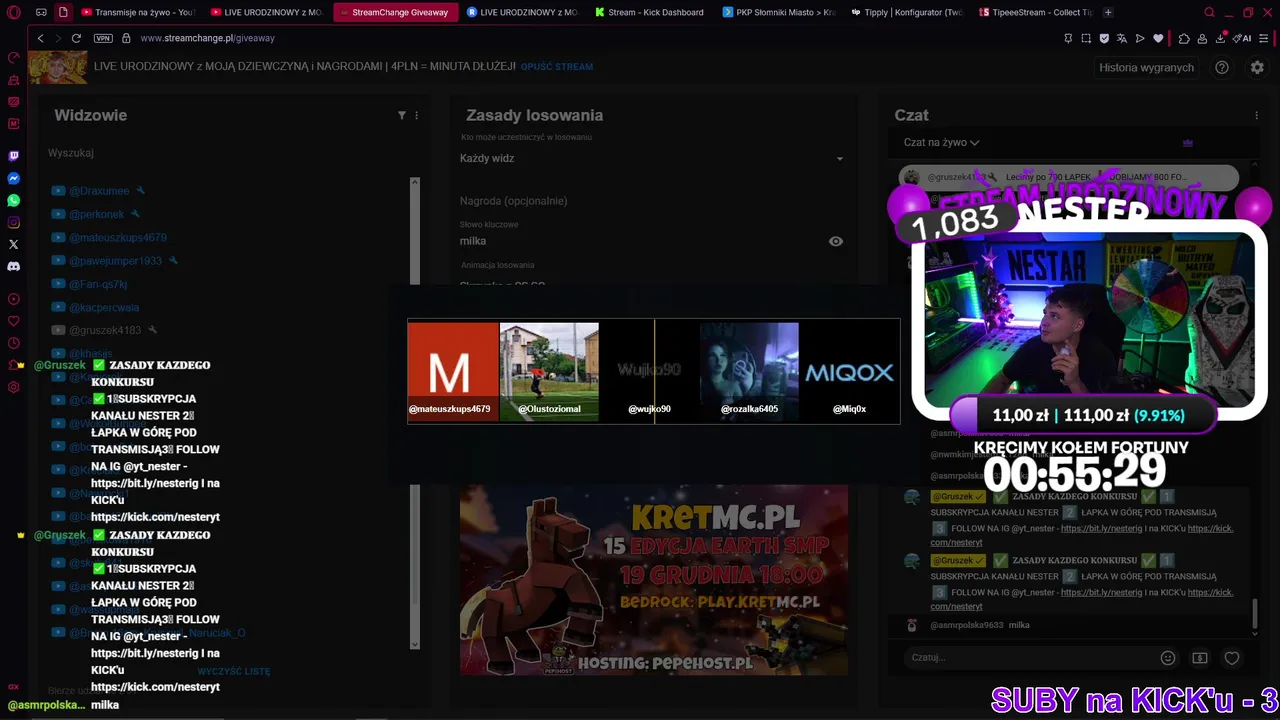Select viewer @pawejumper1933 in list
Screen dimensions: 1280x720
[x=115, y=261]
